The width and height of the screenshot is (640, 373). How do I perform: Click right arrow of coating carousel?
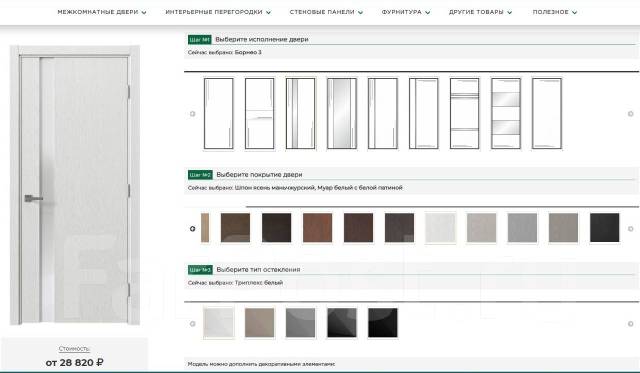(631, 229)
